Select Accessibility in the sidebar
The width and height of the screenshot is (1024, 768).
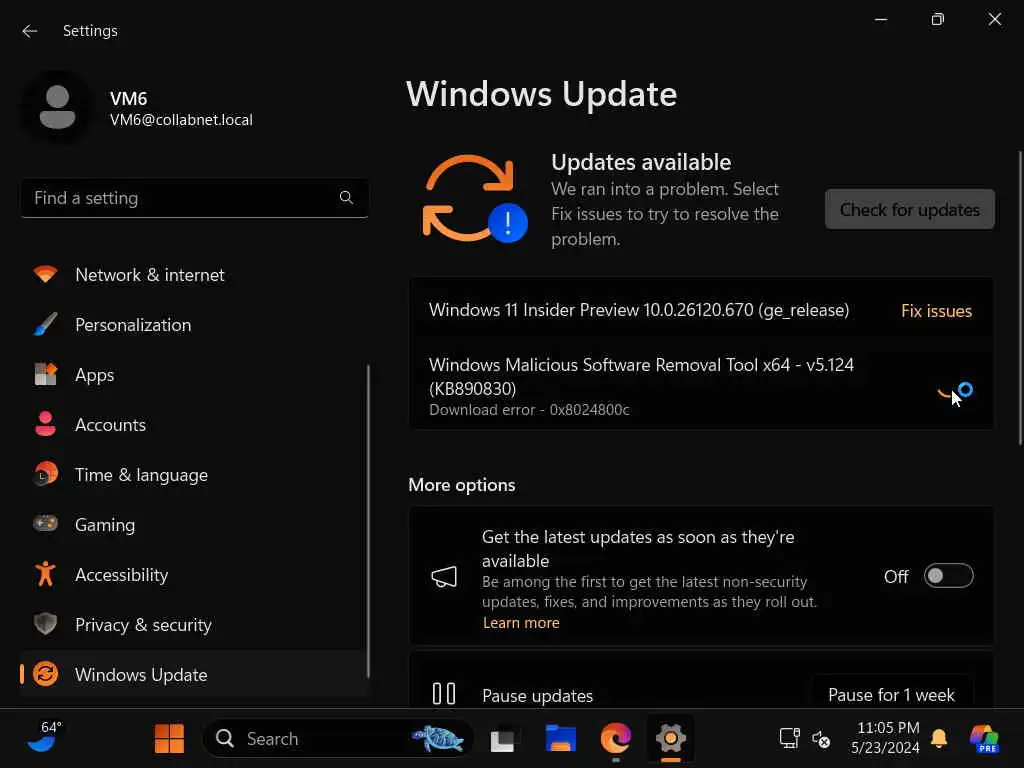195,575
